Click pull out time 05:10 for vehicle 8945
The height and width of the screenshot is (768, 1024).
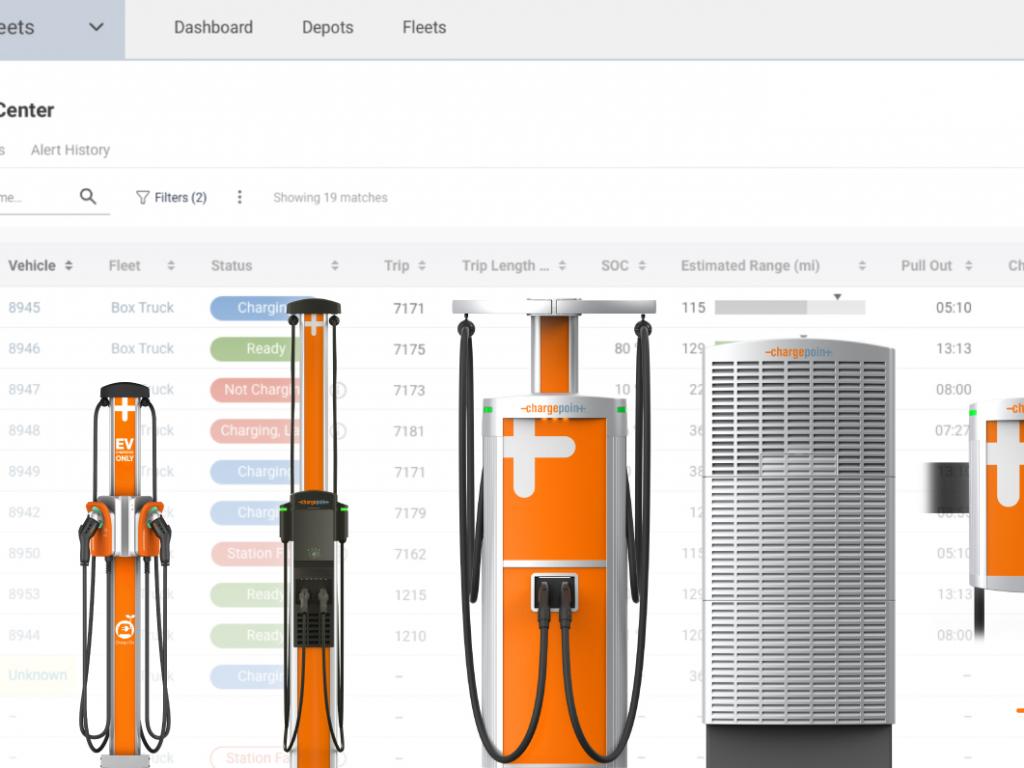tap(953, 308)
